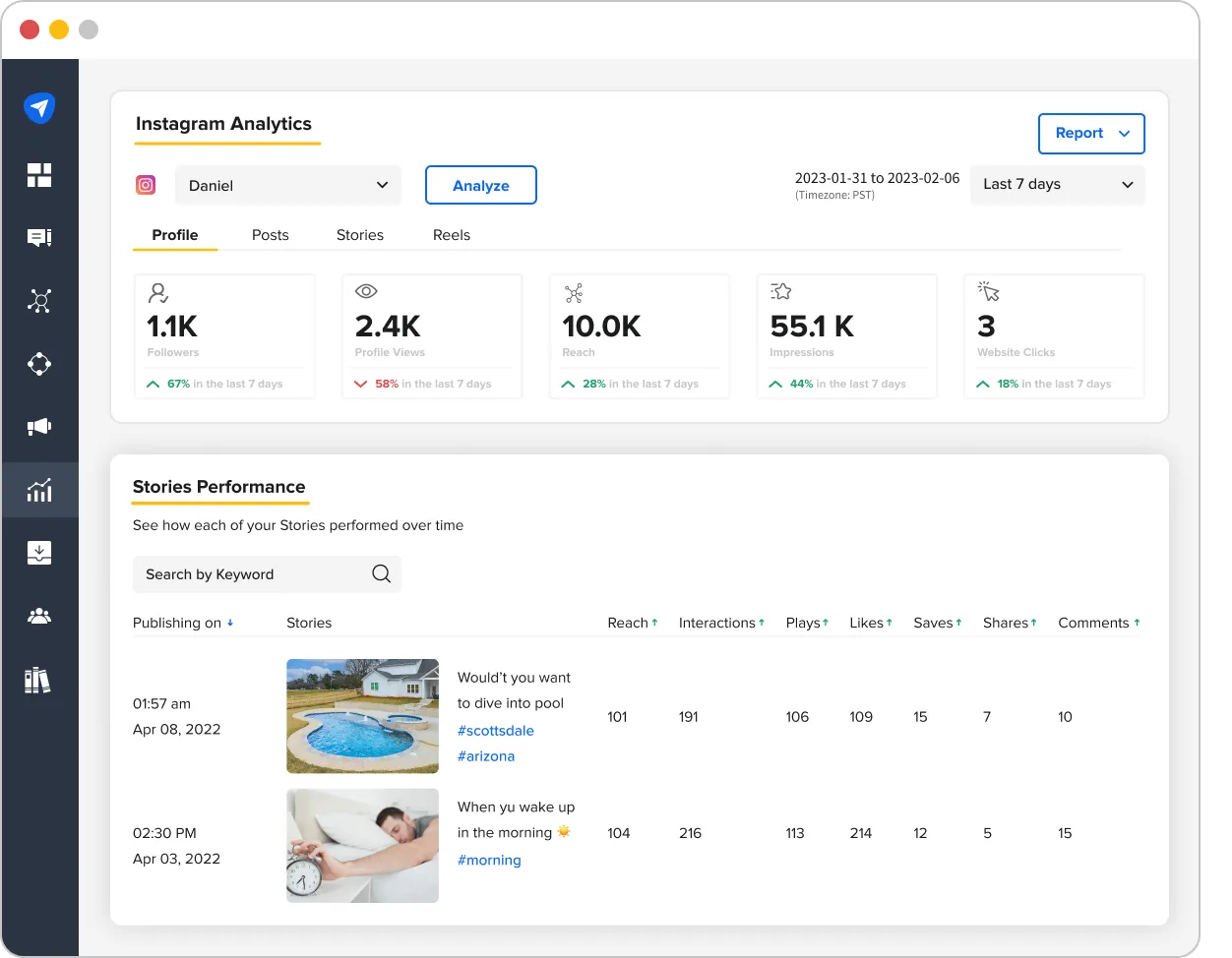The width and height of the screenshot is (1232, 958).
Task: Open the Daniel account dropdown
Action: [x=287, y=185]
